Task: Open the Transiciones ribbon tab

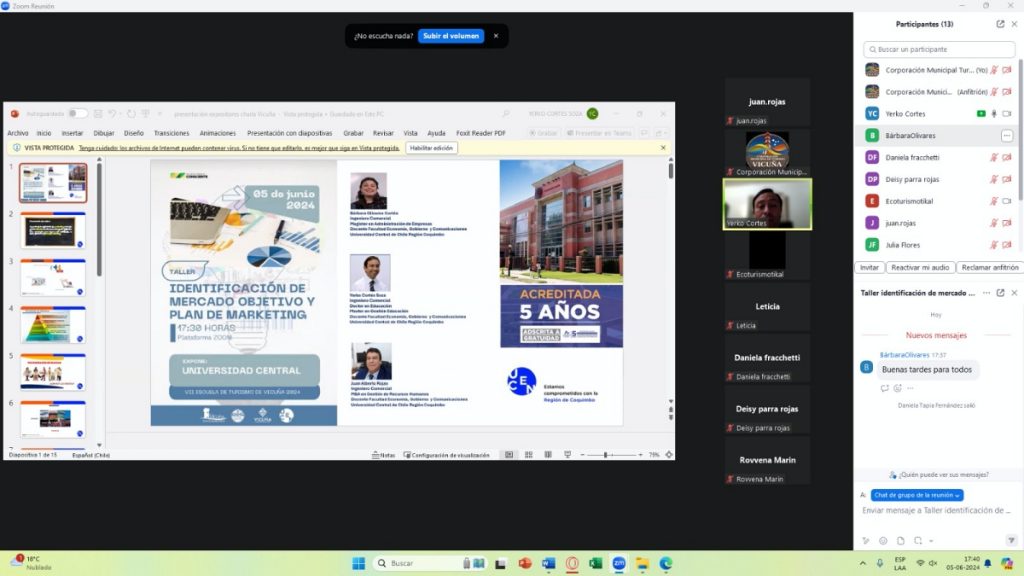Action: pos(171,133)
